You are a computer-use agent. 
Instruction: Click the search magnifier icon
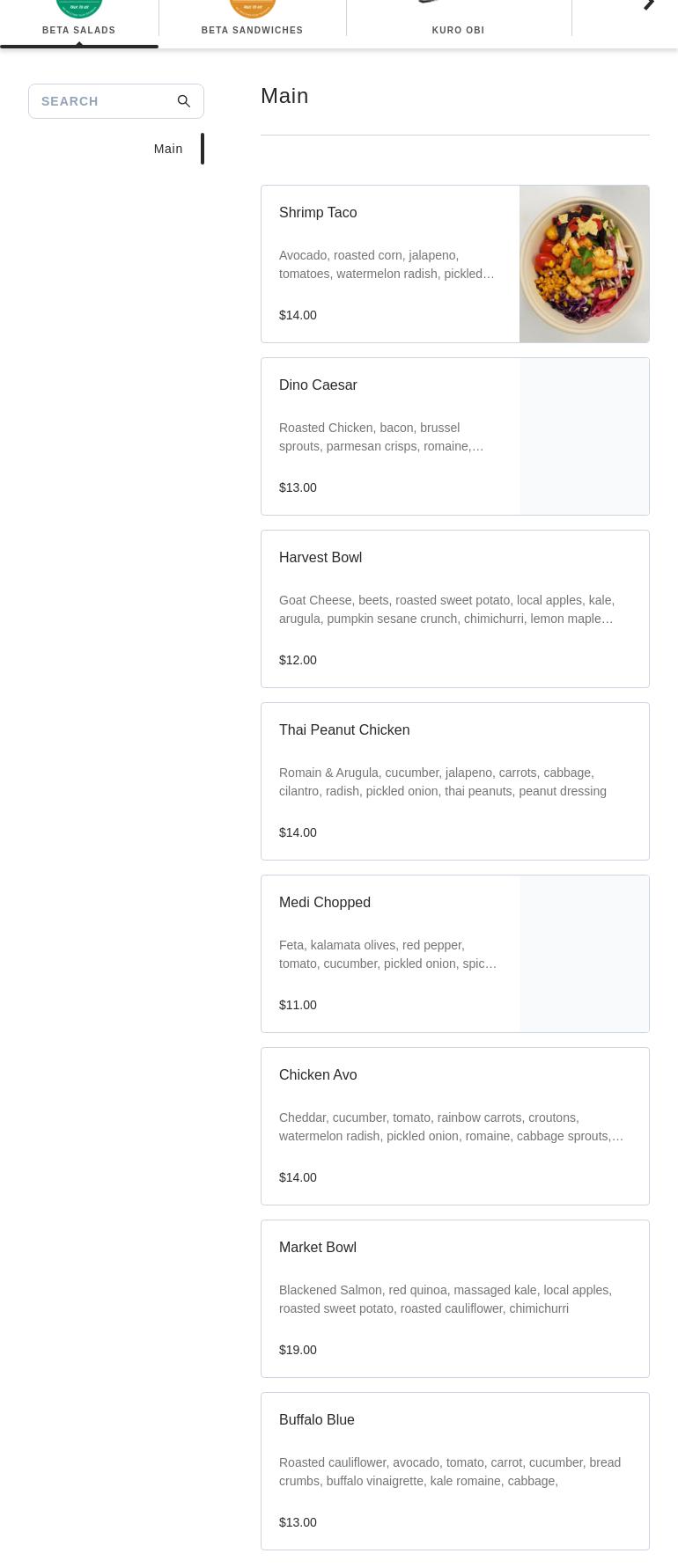pyautogui.click(x=184, y=101)
